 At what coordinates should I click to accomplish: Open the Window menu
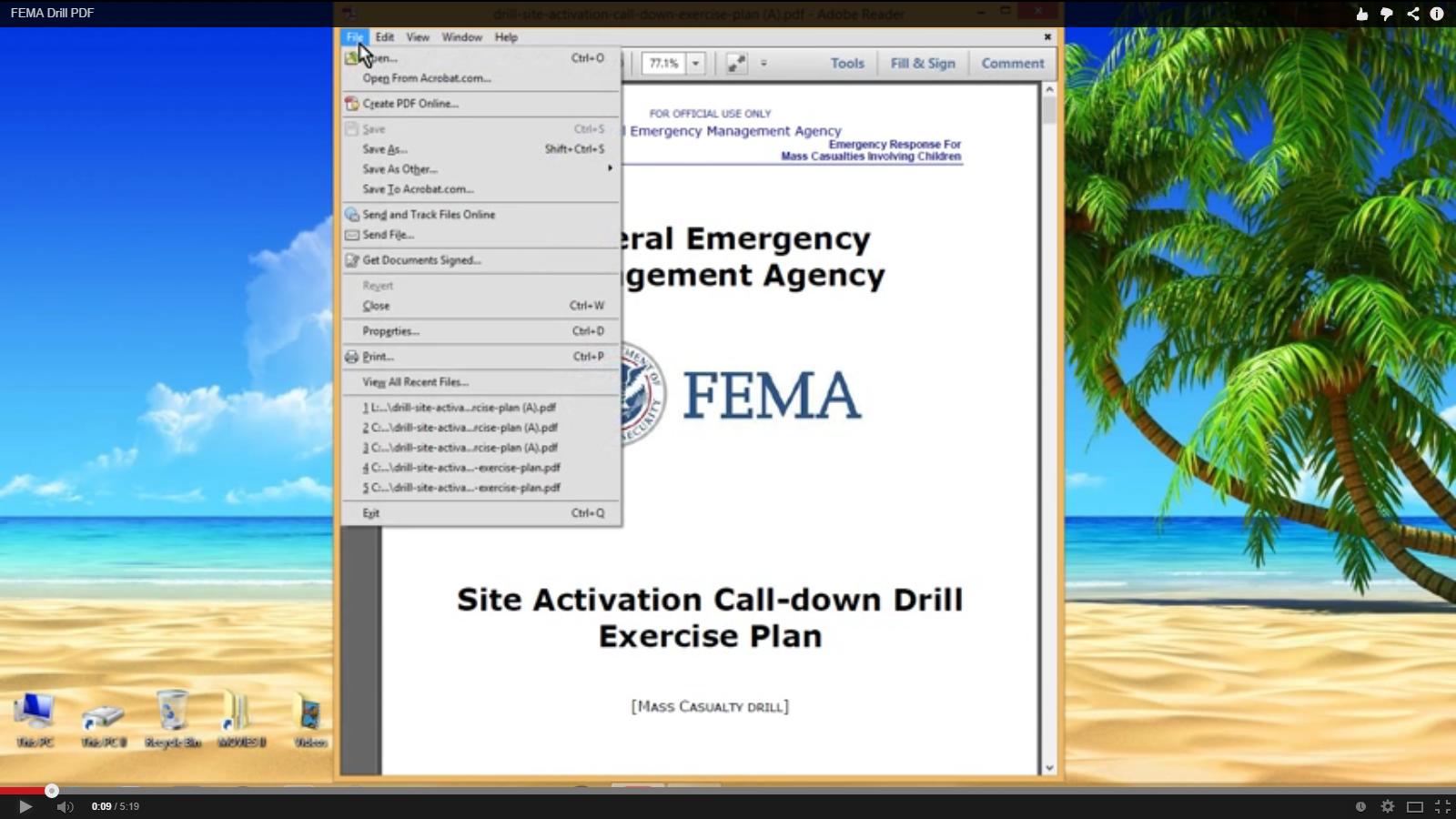pos(461,37)
